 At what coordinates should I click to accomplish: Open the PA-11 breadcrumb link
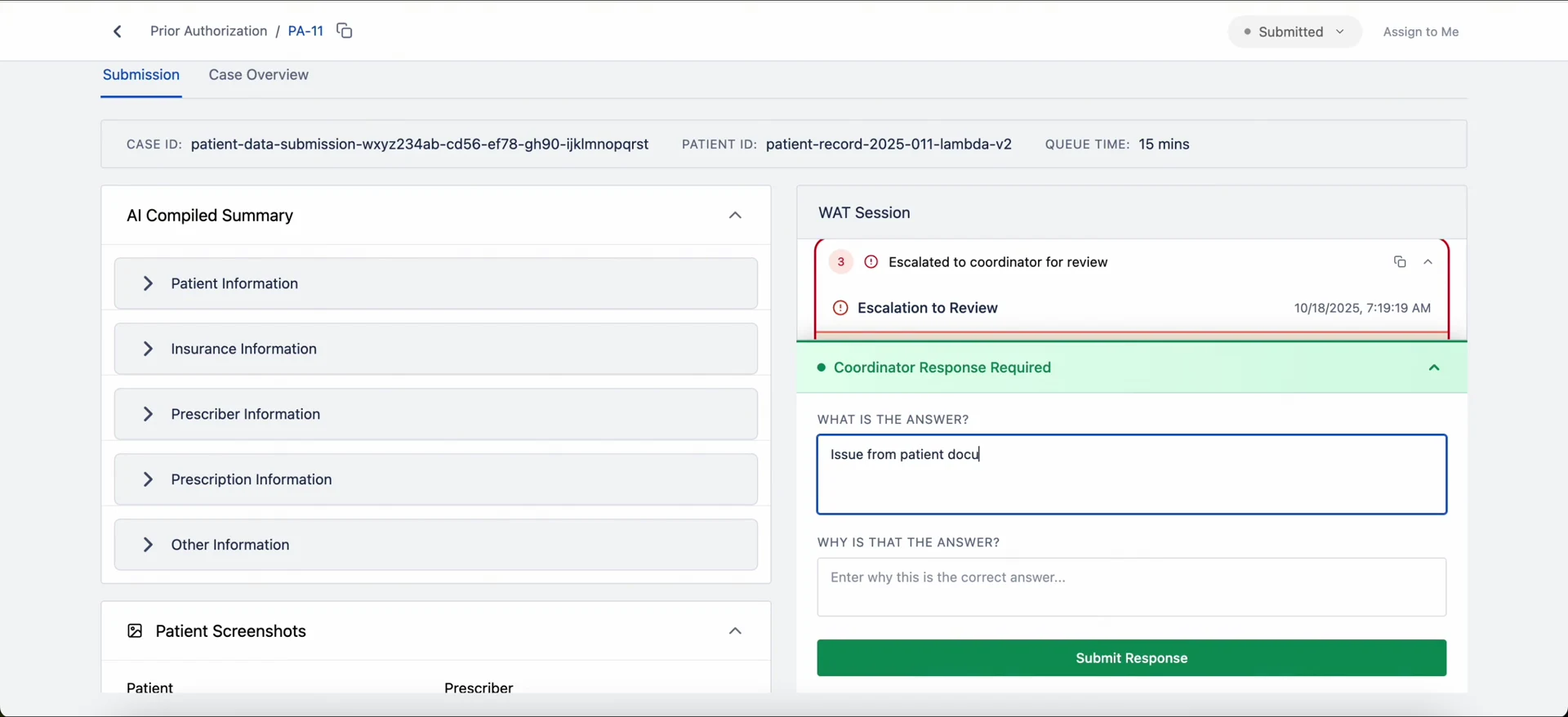coord(305,31)
